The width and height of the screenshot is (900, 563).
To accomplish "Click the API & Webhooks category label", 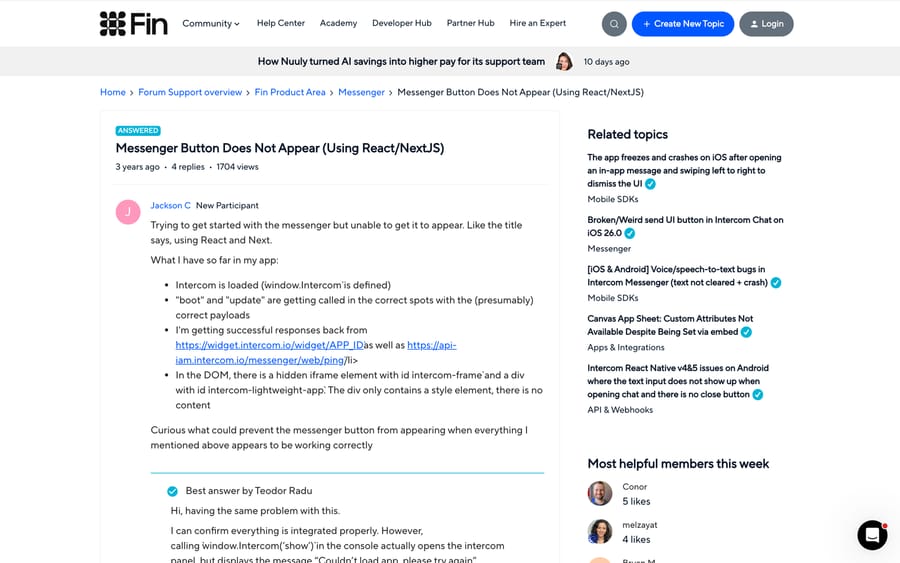I will pyautogui.click(x=620, y=410).
